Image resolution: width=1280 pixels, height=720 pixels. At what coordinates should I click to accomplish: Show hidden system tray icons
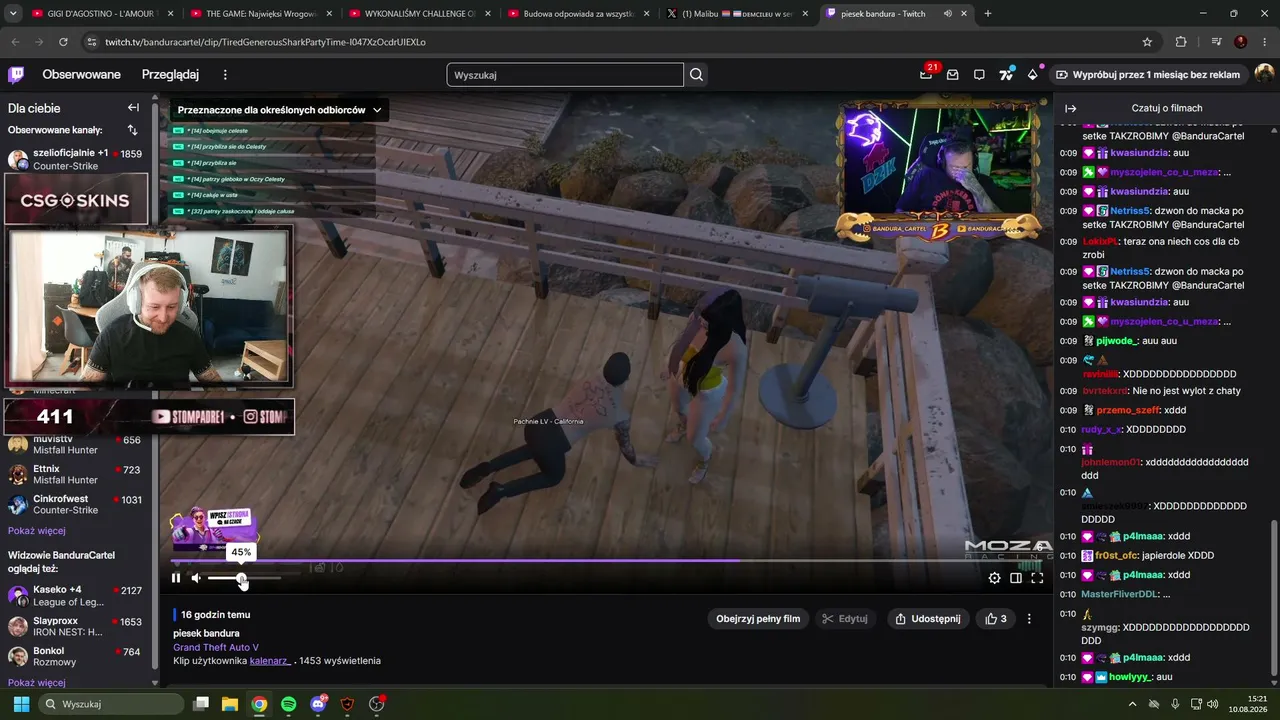[1132, 704]
